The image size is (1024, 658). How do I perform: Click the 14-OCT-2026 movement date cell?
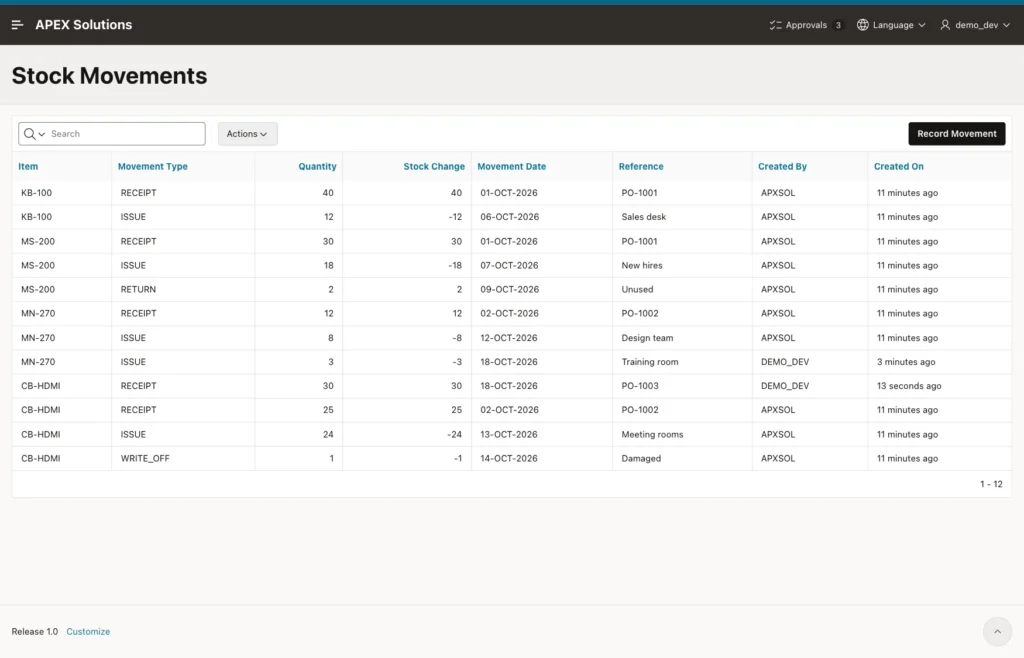542,458
